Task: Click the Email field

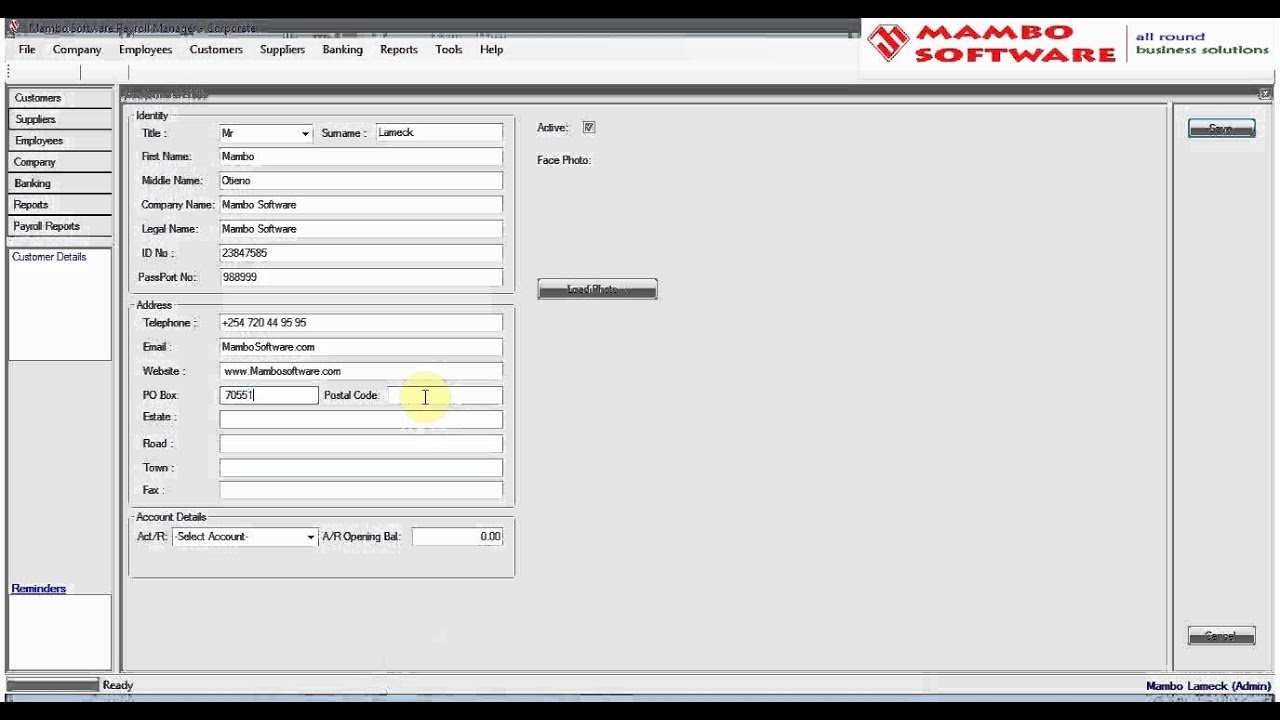Action: [361, 347]
